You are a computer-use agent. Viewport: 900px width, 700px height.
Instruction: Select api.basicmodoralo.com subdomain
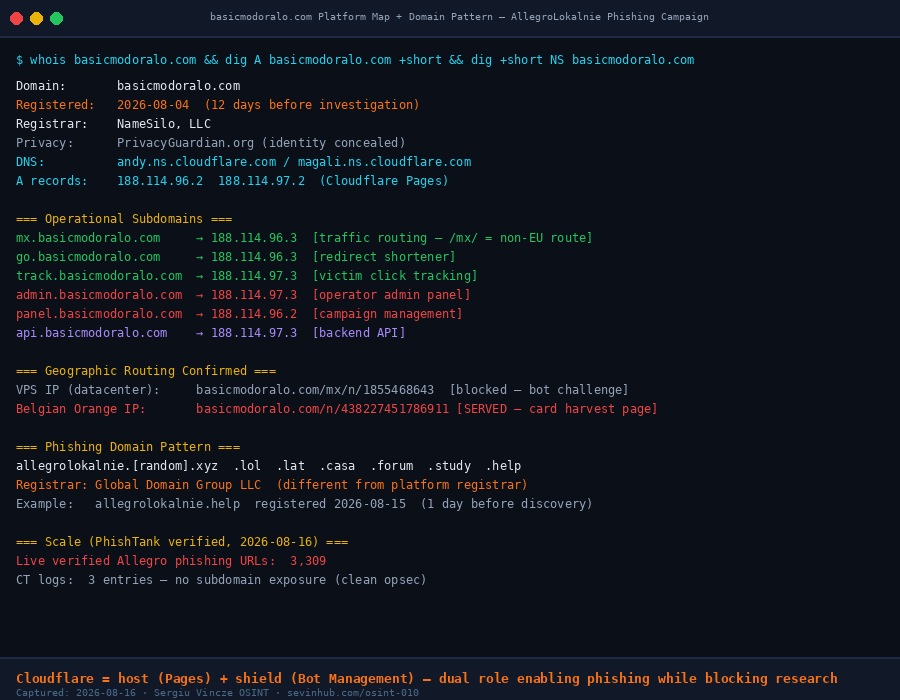[x=91, y=332]
